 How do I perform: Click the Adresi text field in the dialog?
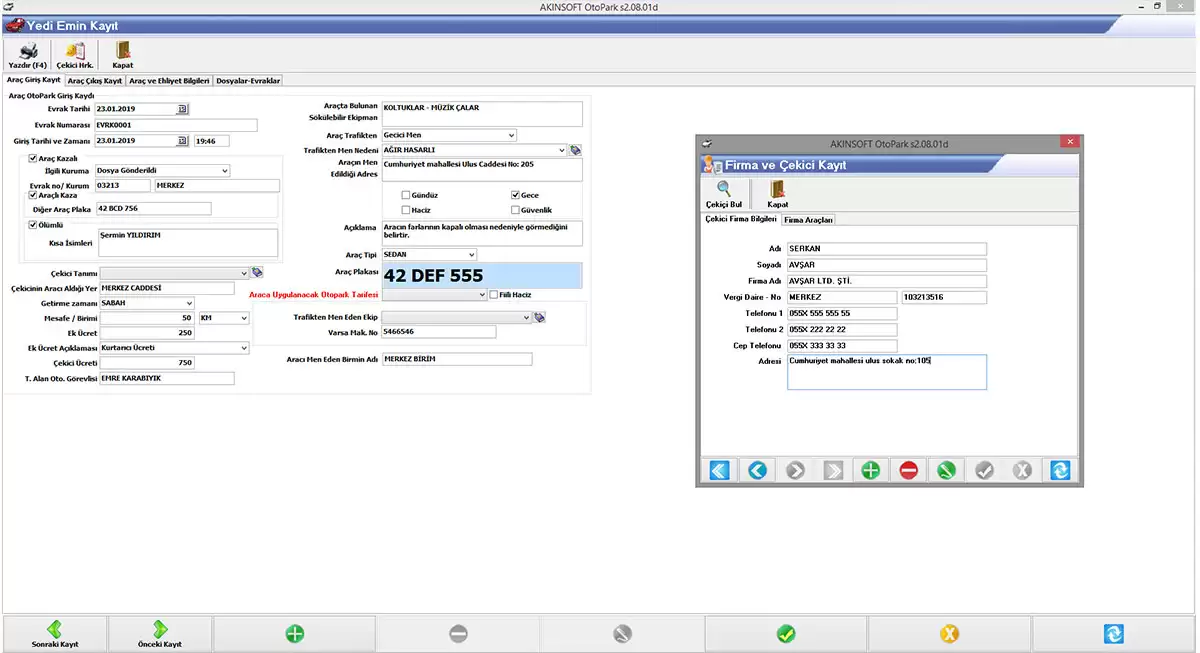tap(886, 372)
